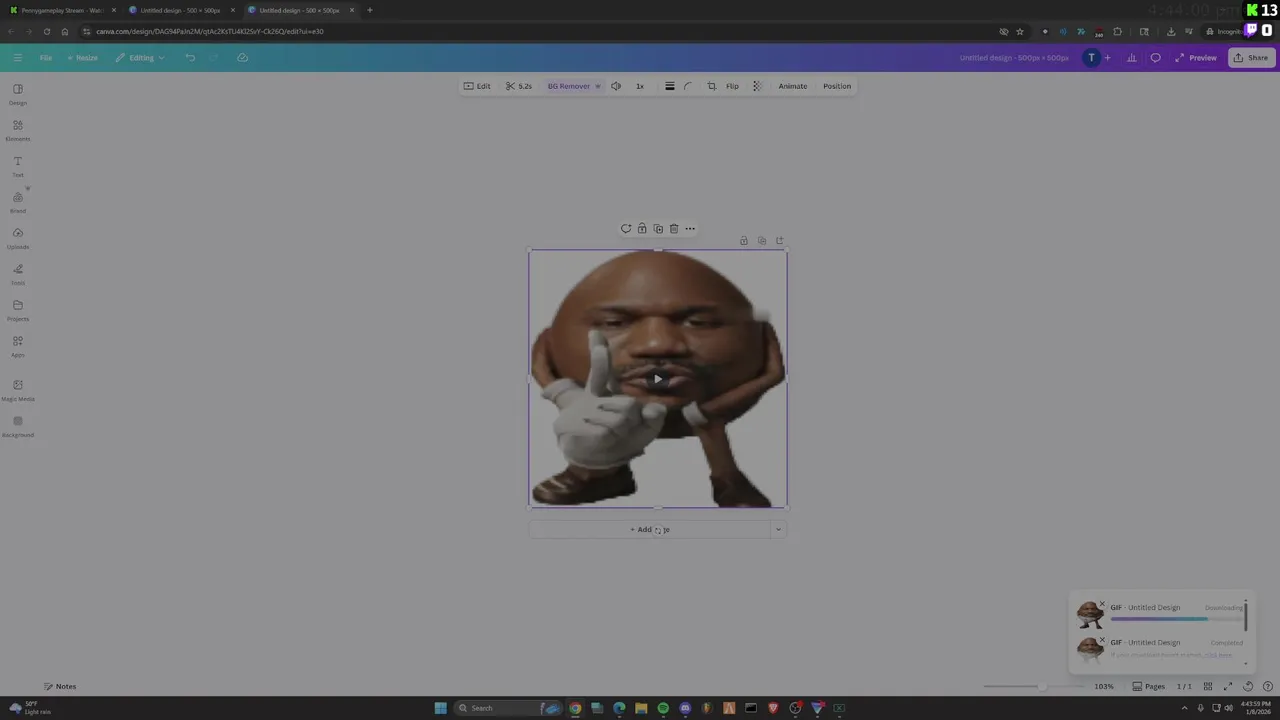Viewport: 1280px width, 720px height.
Task: Change the 1x playback speed
Action: coord(640,86)
